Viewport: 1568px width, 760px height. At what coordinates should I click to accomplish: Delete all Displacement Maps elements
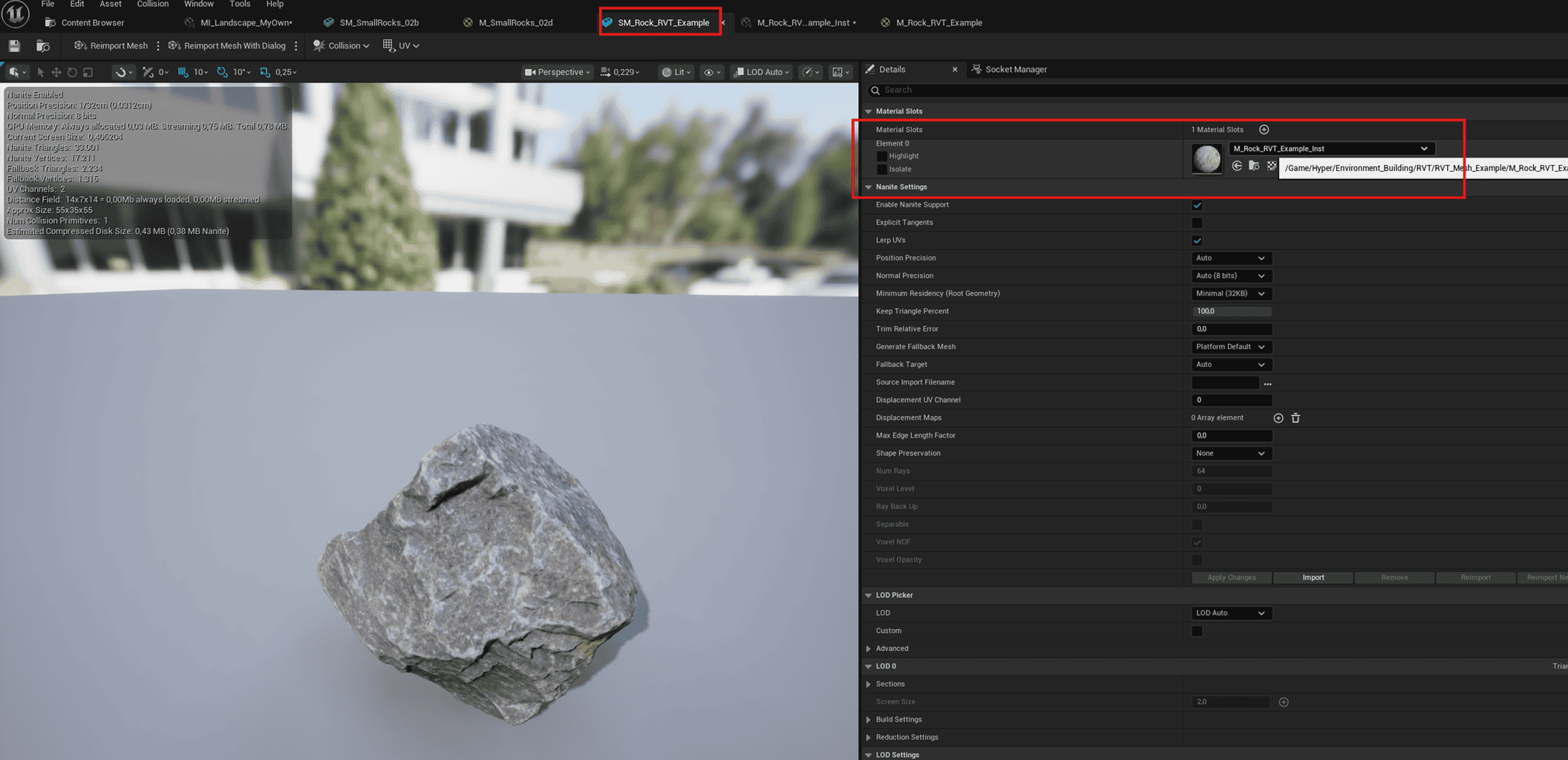coord(1296,418)
